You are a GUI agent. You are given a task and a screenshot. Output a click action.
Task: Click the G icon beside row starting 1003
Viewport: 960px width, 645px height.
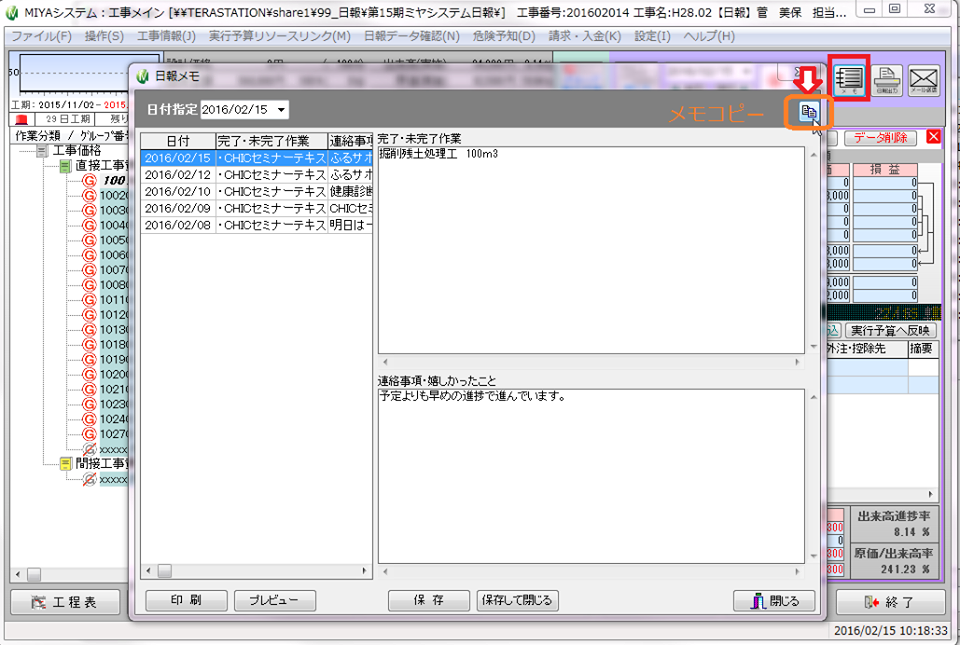tap(89, 210)
